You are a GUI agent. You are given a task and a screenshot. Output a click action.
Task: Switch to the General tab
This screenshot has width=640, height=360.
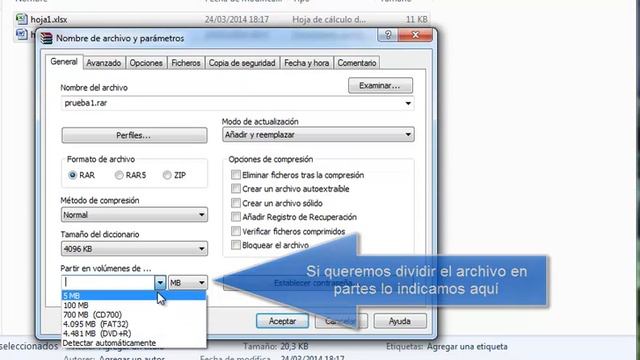64,62
